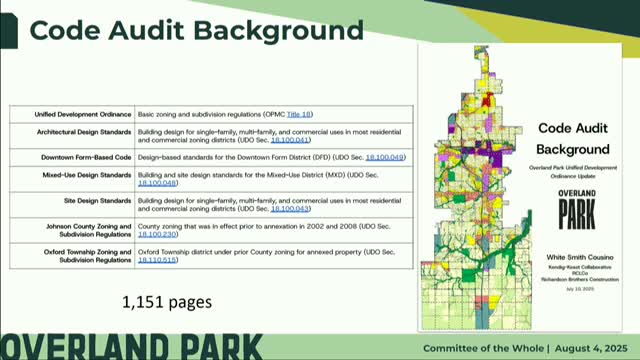Open the 18.110.515 Oxford Township link
Screen dimensions: 640x360
pyautogui.click(x=157, y=260)
